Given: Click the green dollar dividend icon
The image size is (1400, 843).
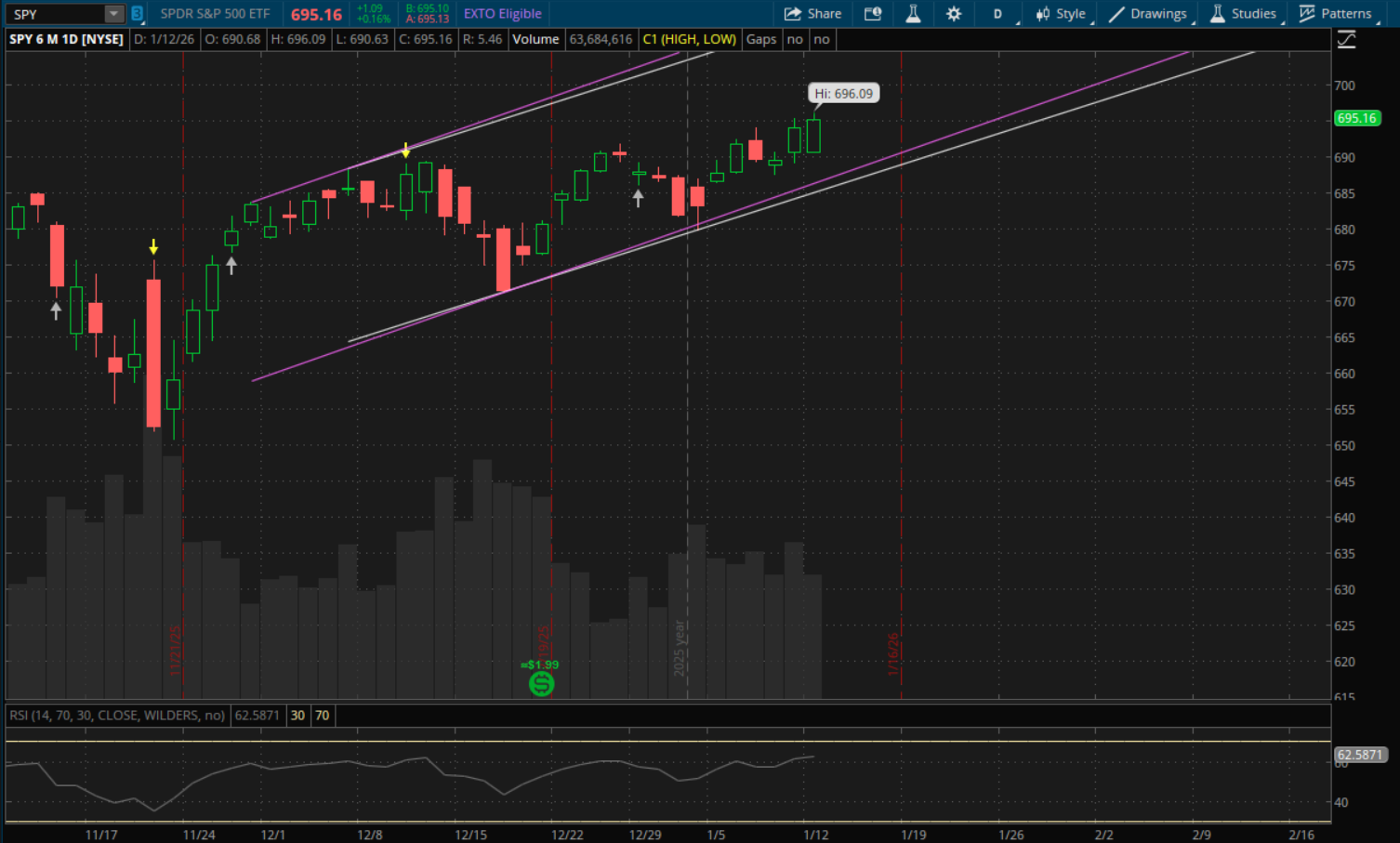Looking at the screenshot, I should tap(541, 684).
